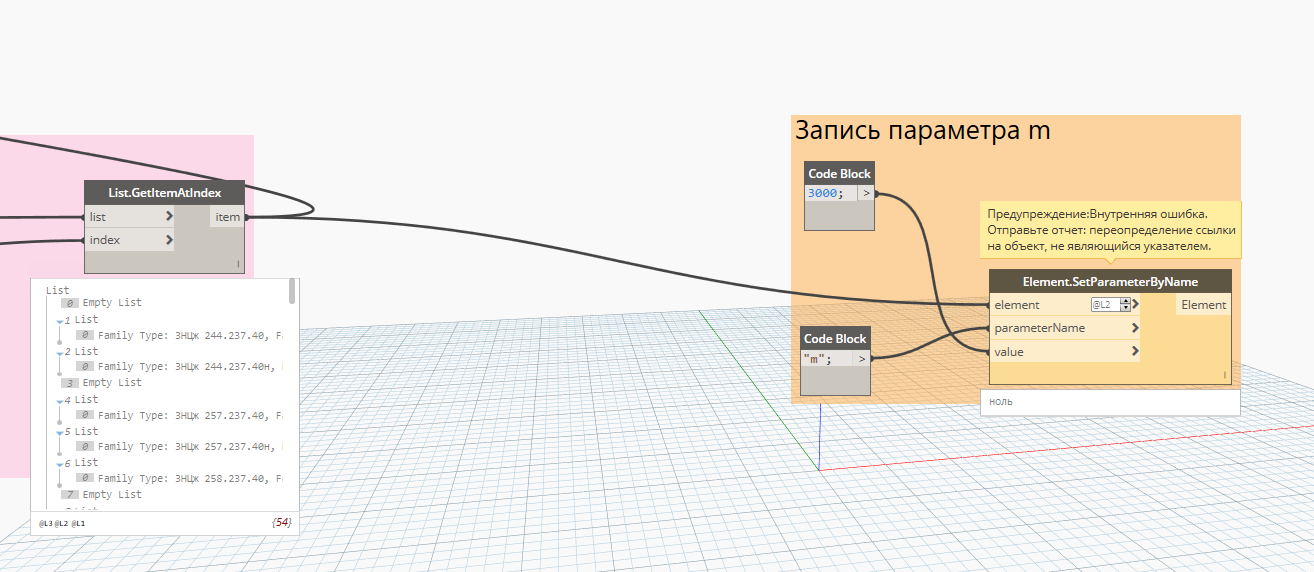Collapse sublist 5 in the preview
The image size is (1314, 572).
coord(60,432)
